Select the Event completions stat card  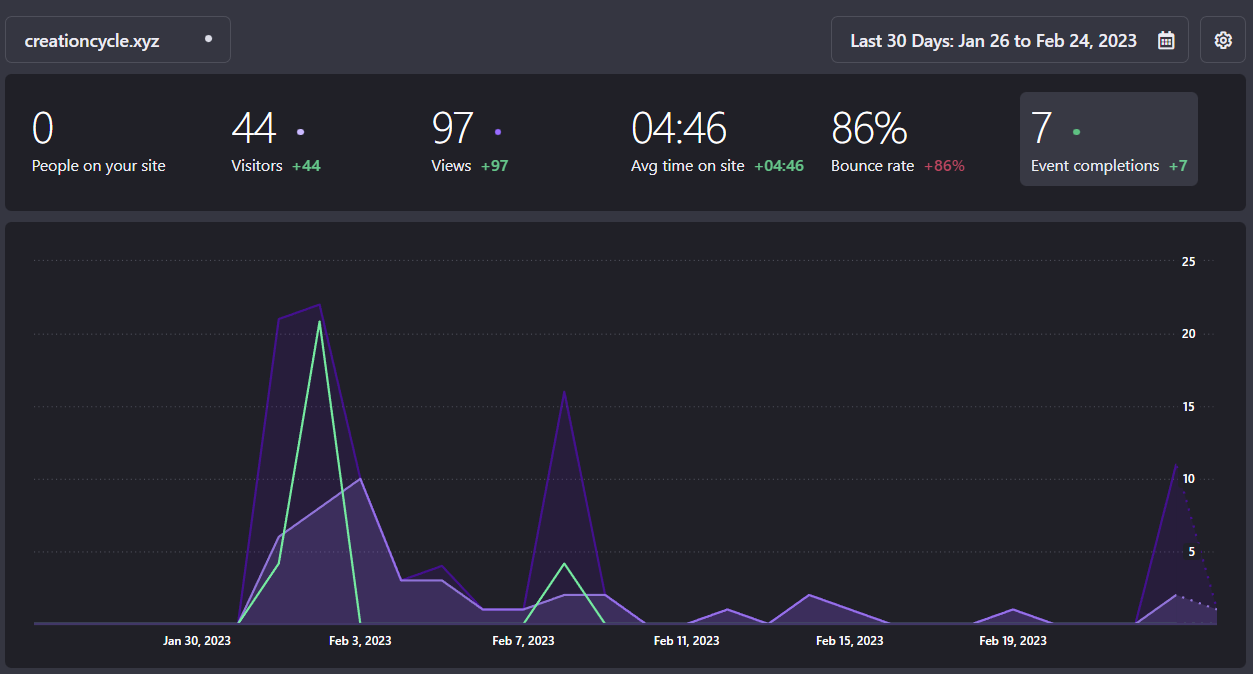click(x=1108, y=139)
